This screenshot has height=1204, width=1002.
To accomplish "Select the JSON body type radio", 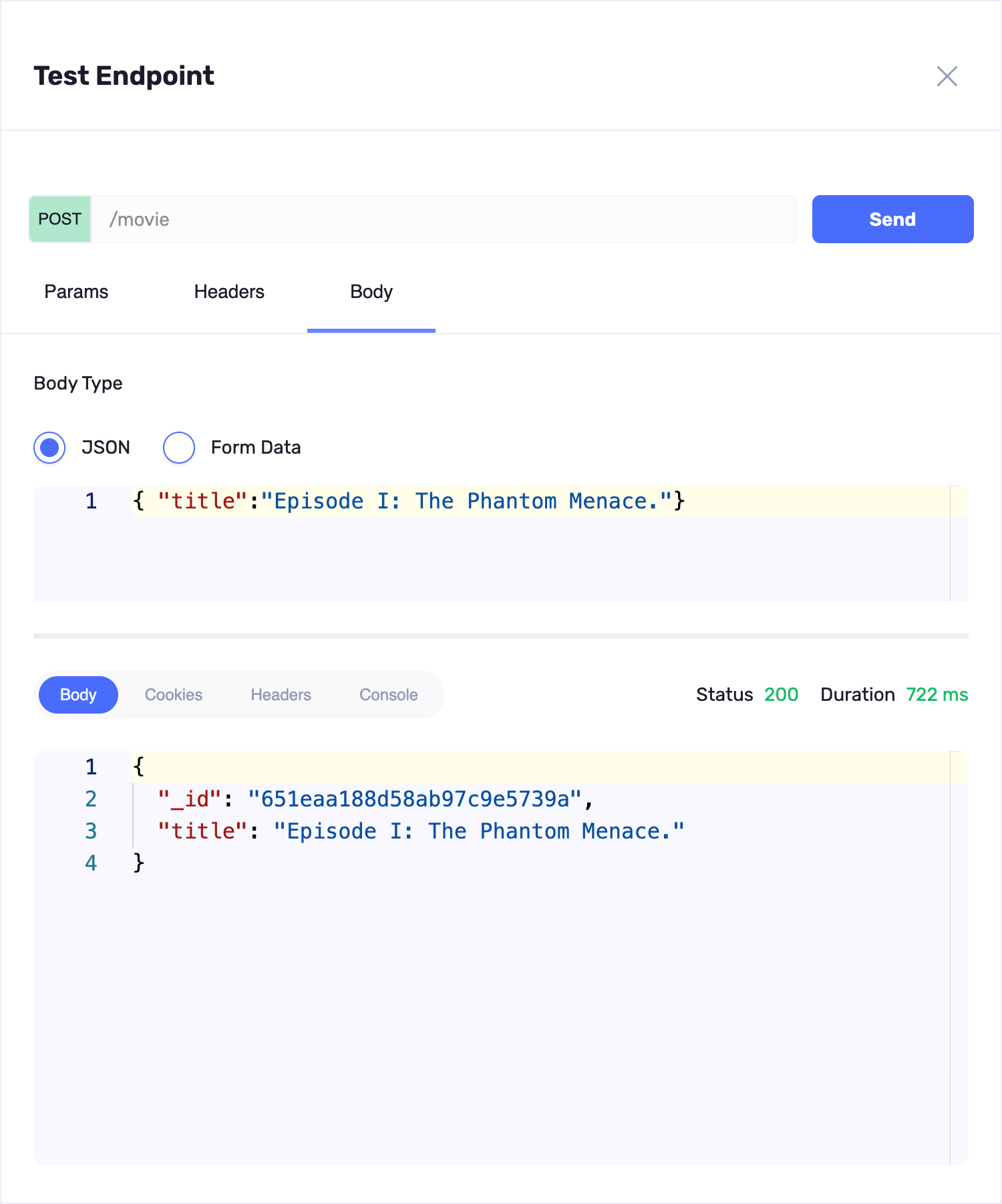I will (49, 448).
